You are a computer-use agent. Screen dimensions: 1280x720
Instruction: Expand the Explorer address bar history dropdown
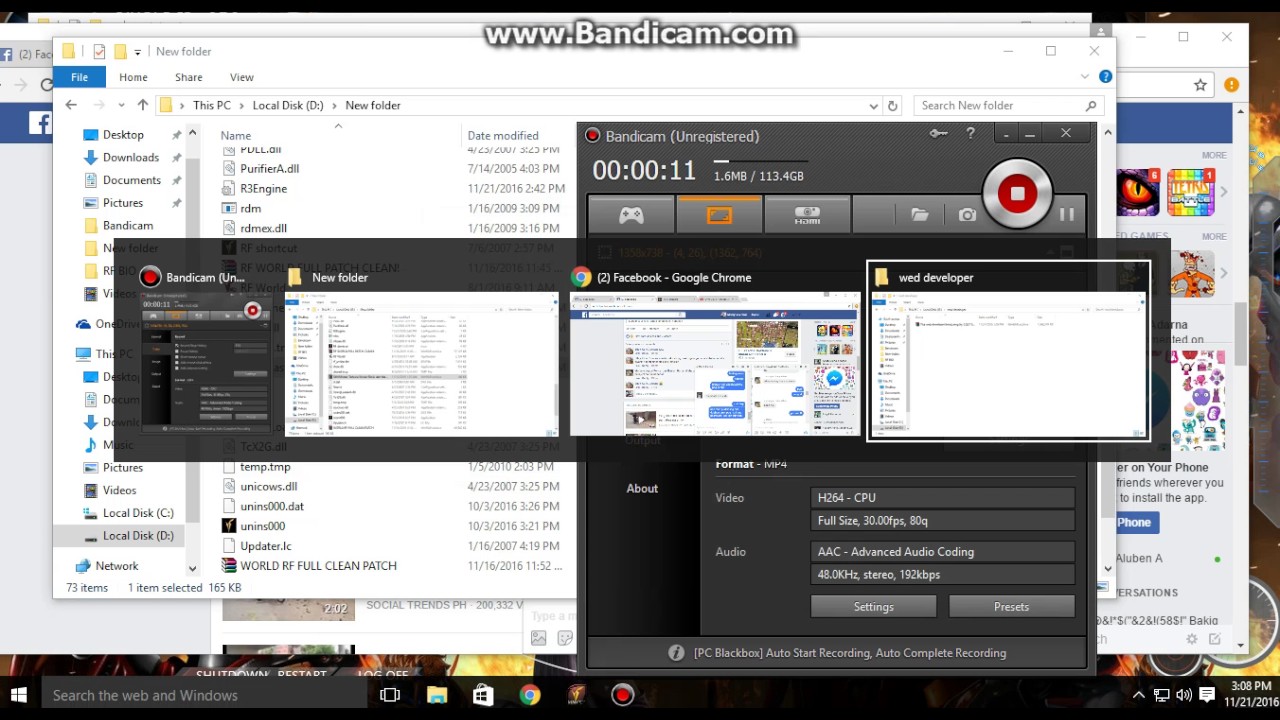click(x=873, y=105)
